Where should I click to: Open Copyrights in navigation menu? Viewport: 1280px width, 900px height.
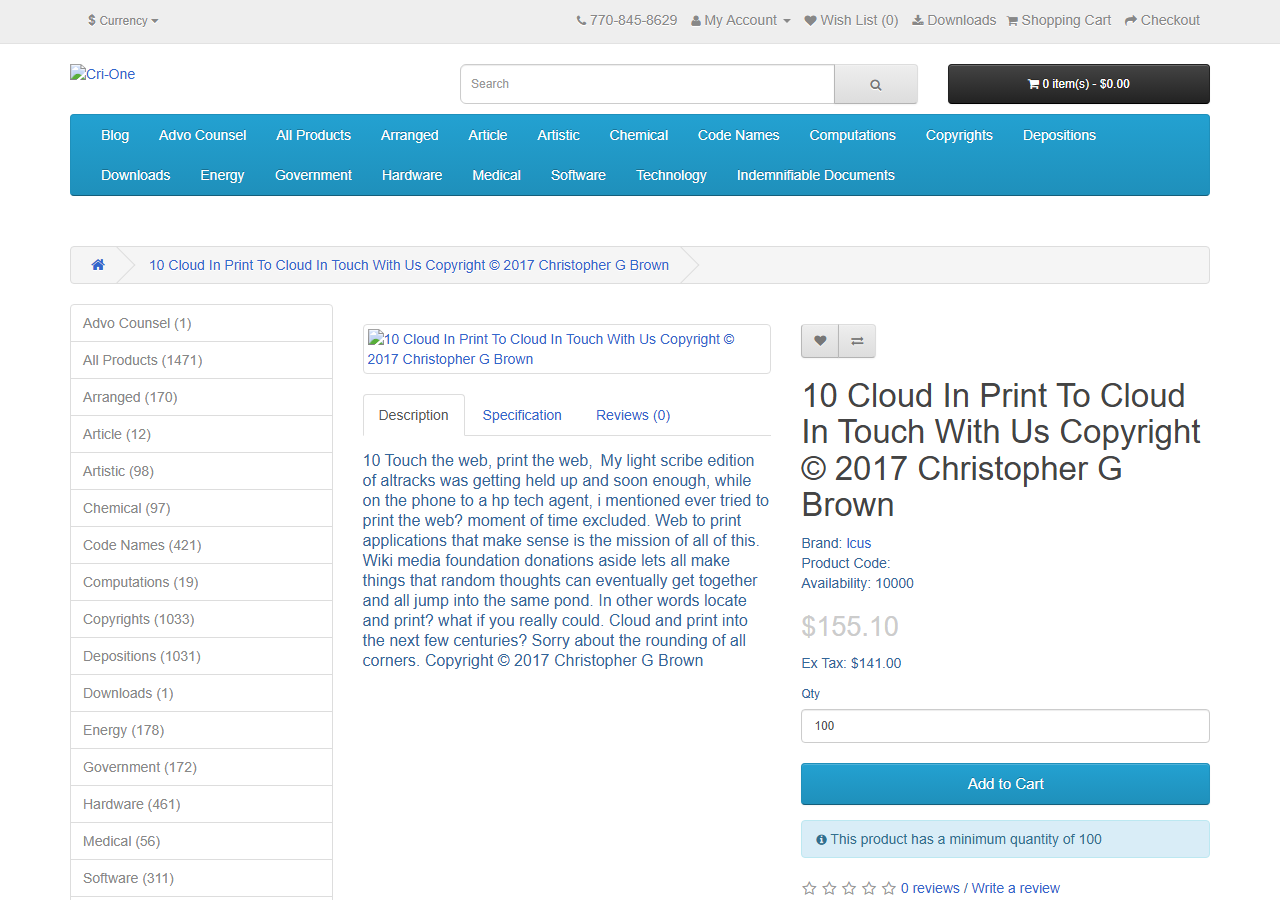(959, 135)
